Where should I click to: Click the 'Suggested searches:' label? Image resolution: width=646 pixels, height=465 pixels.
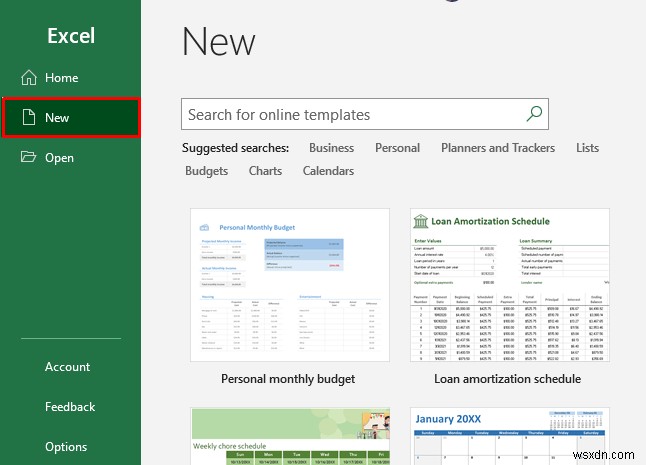pos(235,148)
